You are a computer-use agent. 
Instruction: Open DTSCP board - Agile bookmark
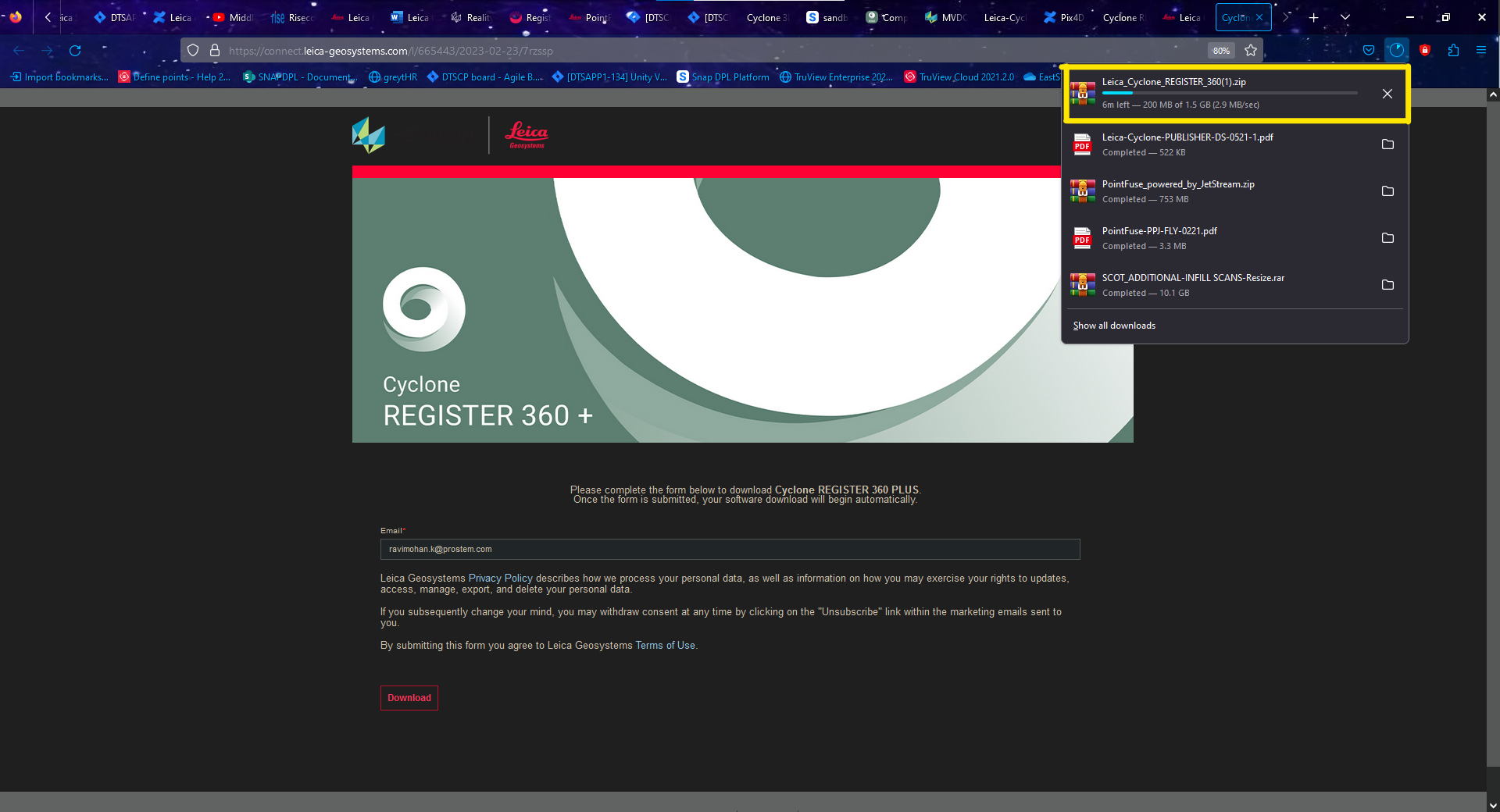pyautogui.click(x=484, y=77)
